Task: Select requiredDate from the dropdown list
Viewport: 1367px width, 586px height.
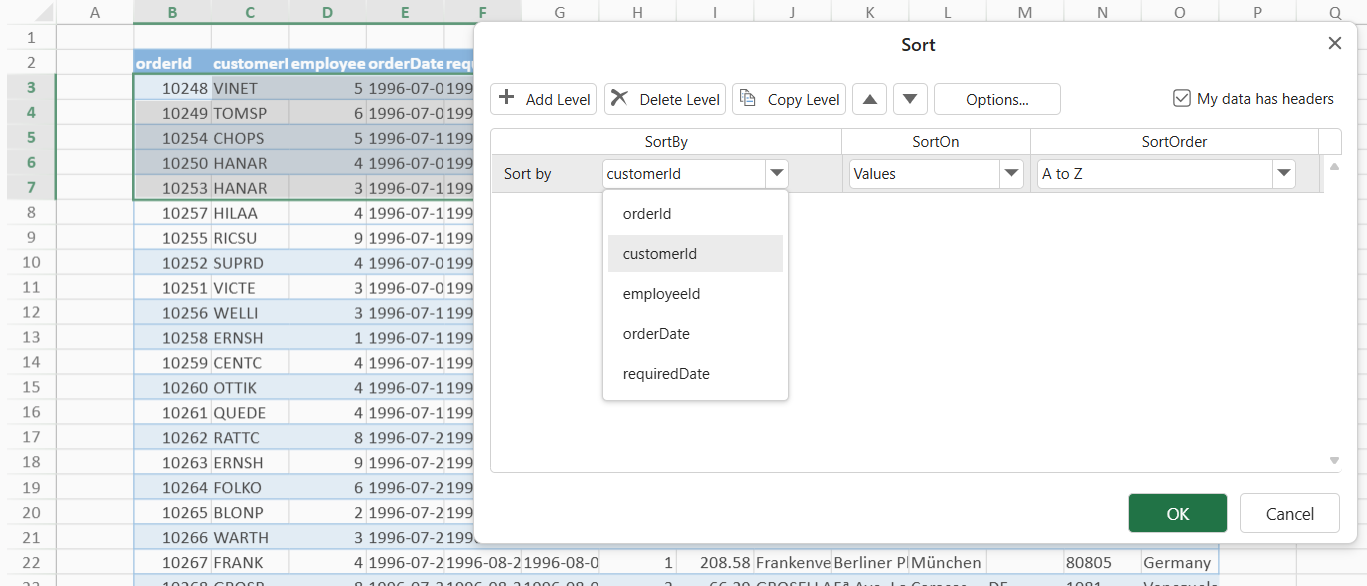Action: click(666, 374)
